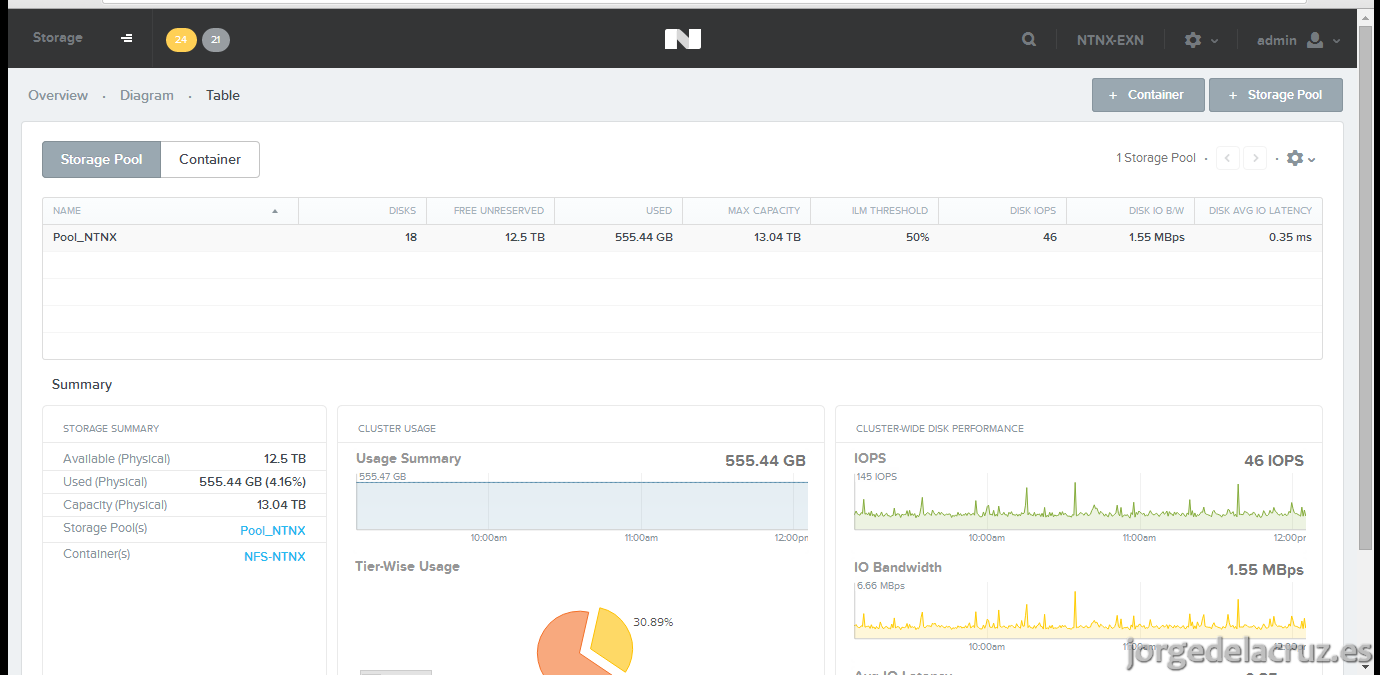This screenshot has width=1380, height=675.
Task: Switch to the Overview tab
Action: tap(58, 95)
